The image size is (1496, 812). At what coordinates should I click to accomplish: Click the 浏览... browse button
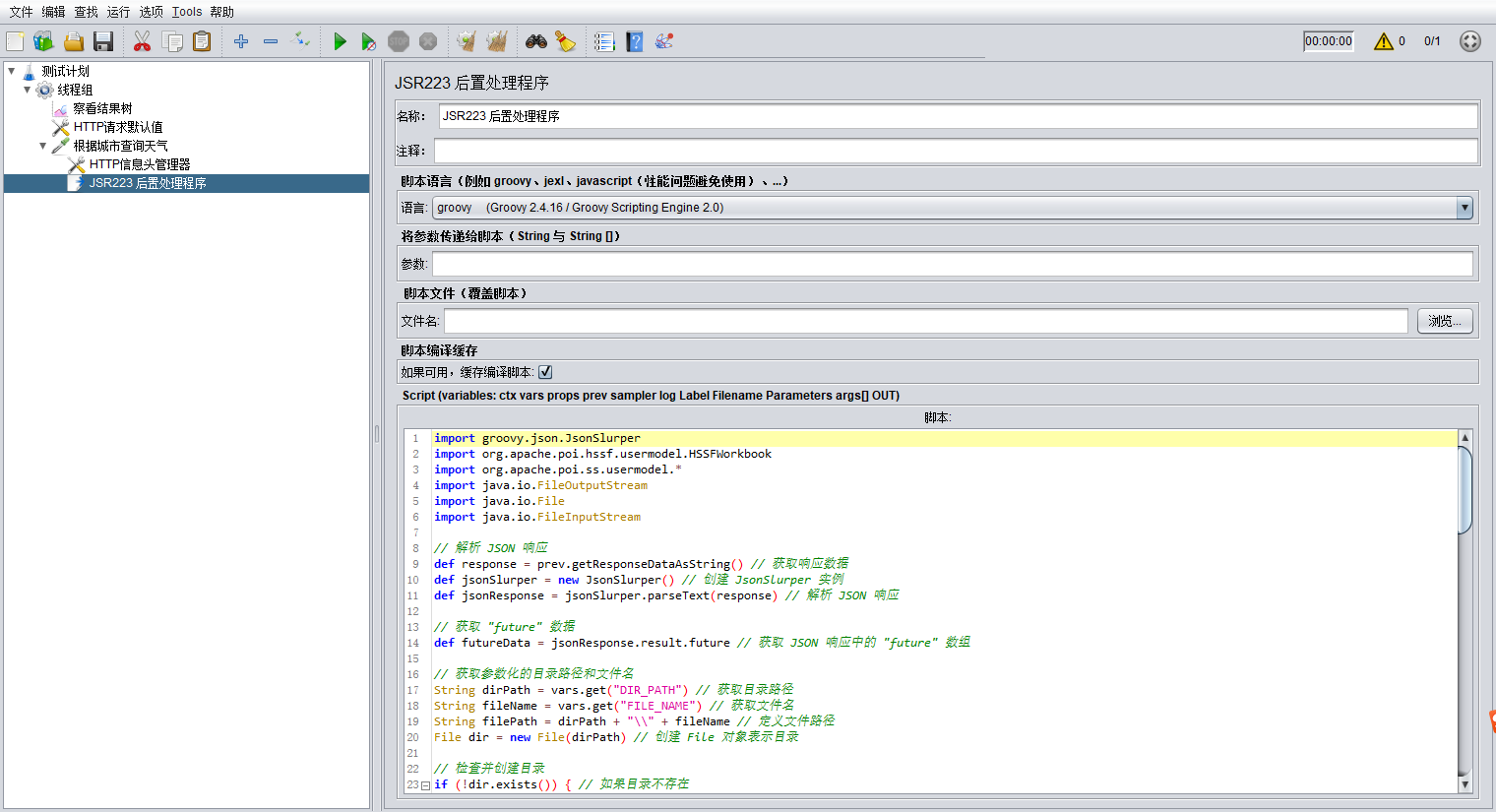click(1445, 321)
